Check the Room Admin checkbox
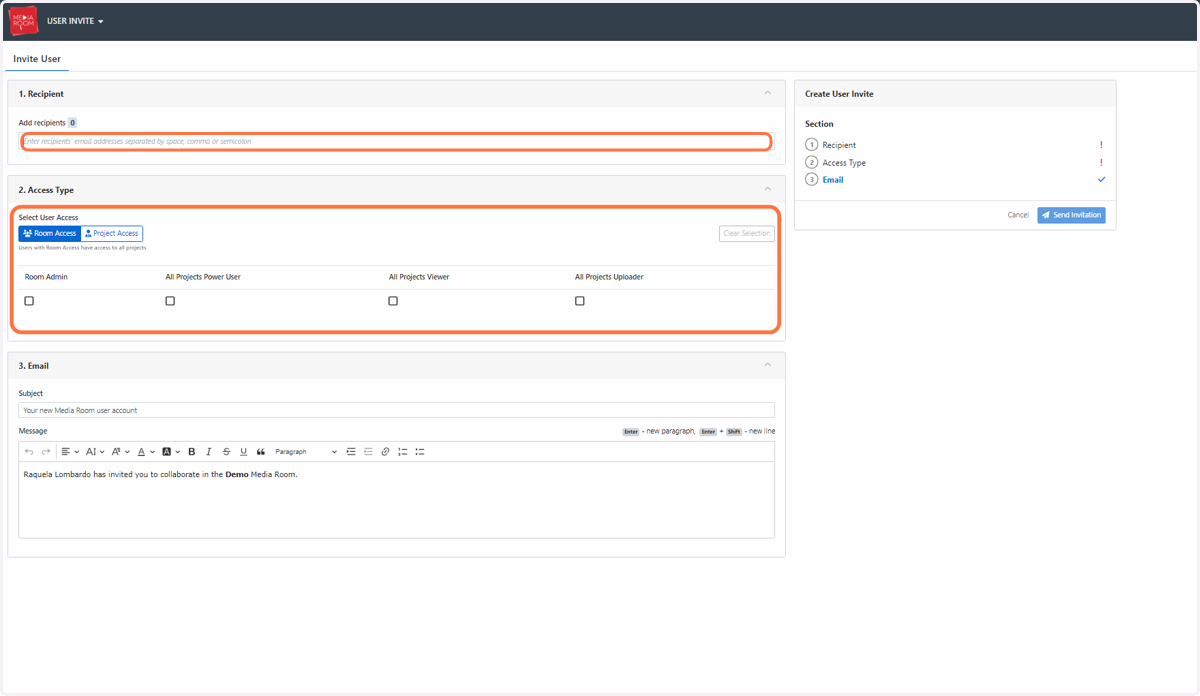 coord(29,301)
